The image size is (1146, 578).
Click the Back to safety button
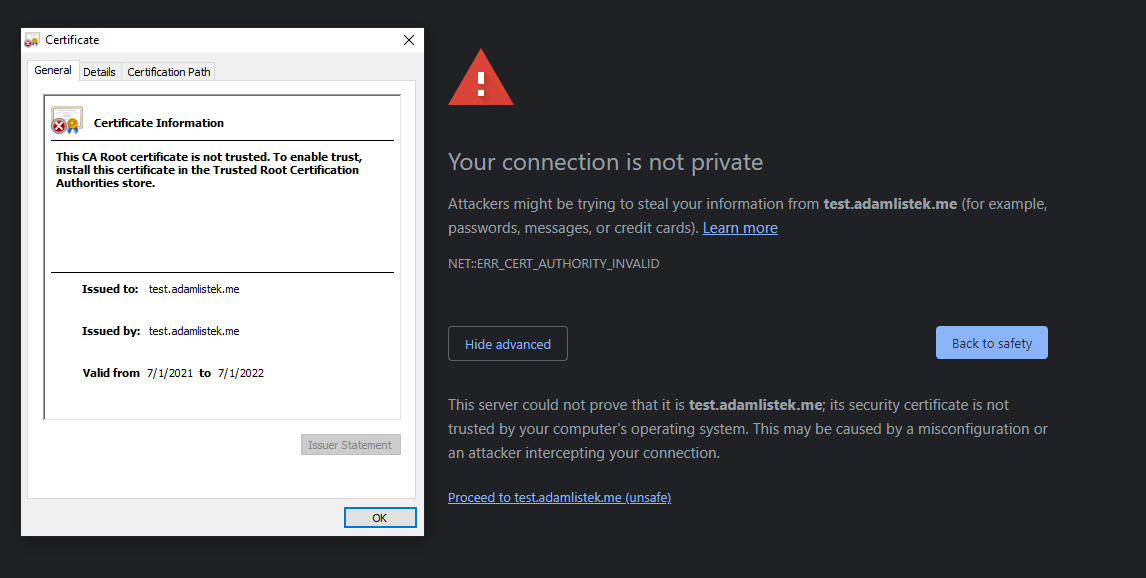(x=992, y=343)
